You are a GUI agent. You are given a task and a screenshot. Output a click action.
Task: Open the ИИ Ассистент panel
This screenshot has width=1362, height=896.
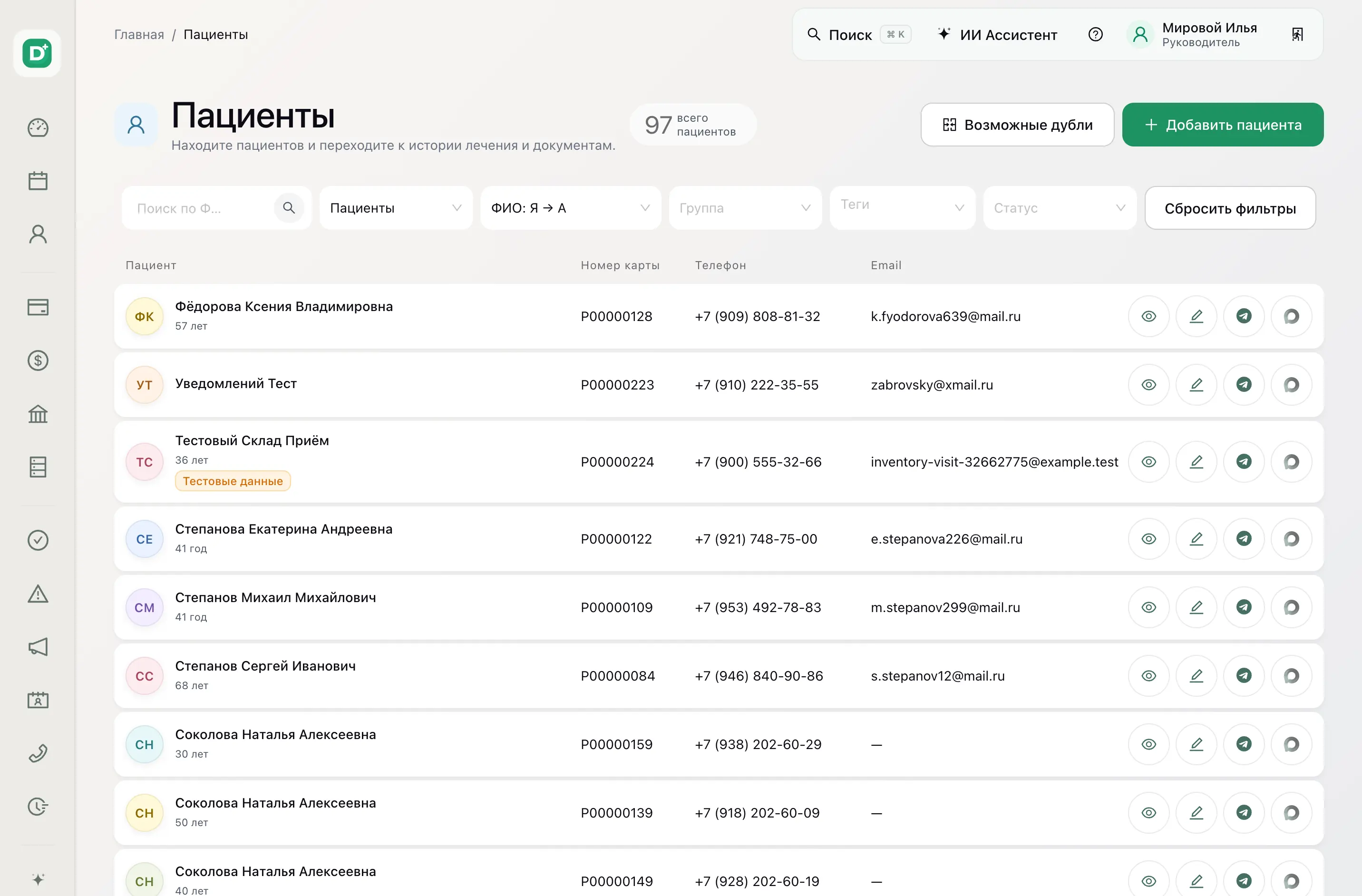click(997, 34)
